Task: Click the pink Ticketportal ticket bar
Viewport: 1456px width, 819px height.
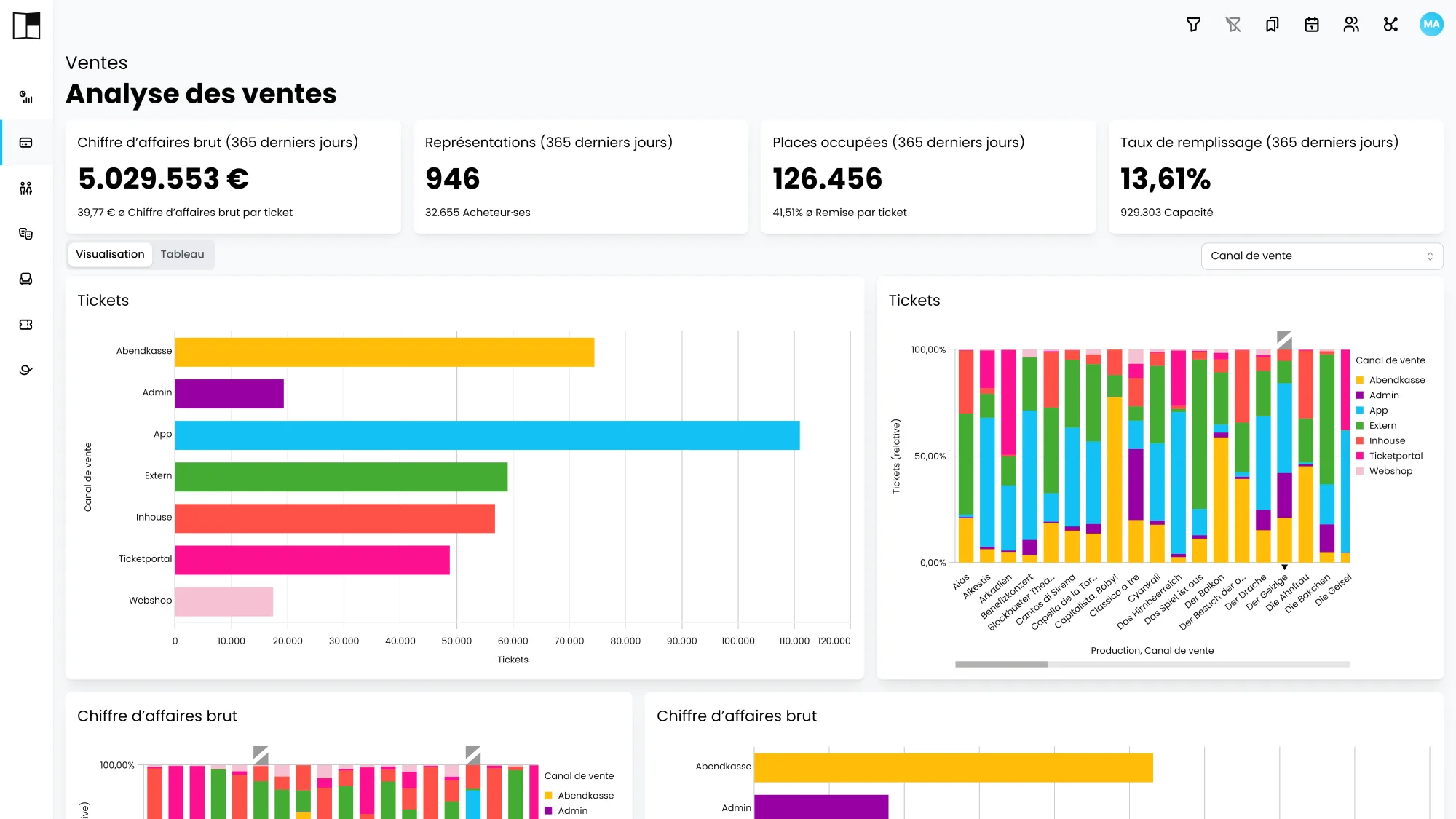Action: click(x=312, y=560)
